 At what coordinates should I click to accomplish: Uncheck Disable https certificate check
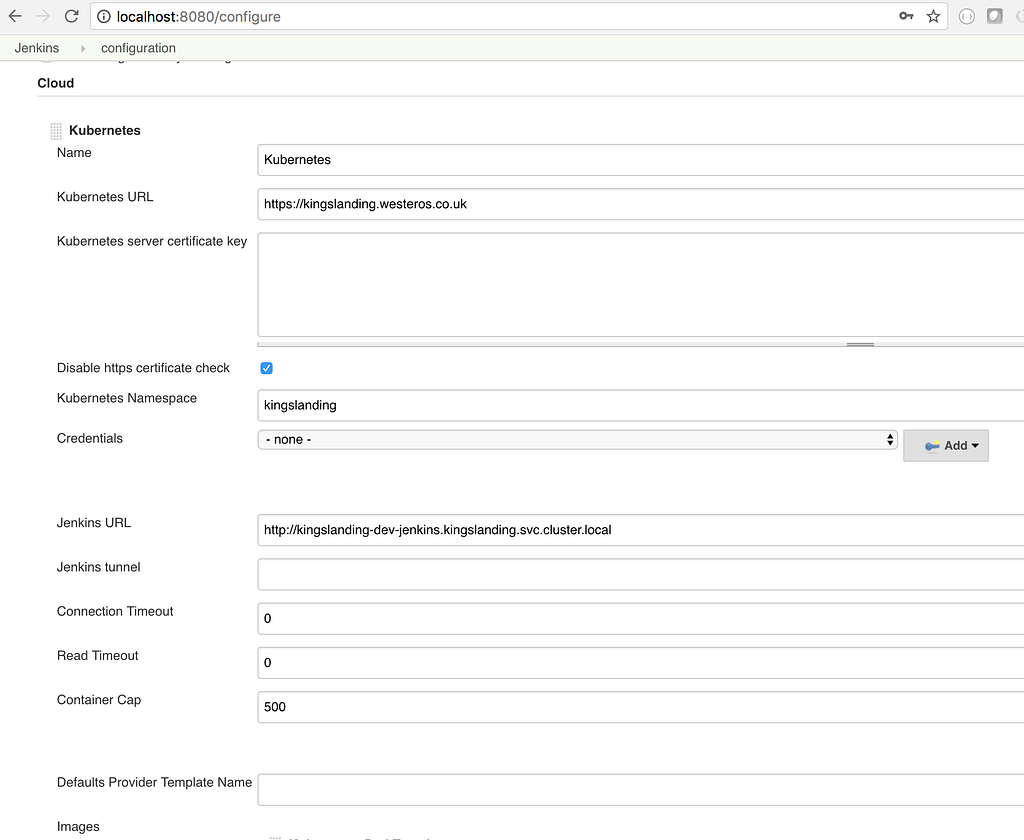pos(266,368)
